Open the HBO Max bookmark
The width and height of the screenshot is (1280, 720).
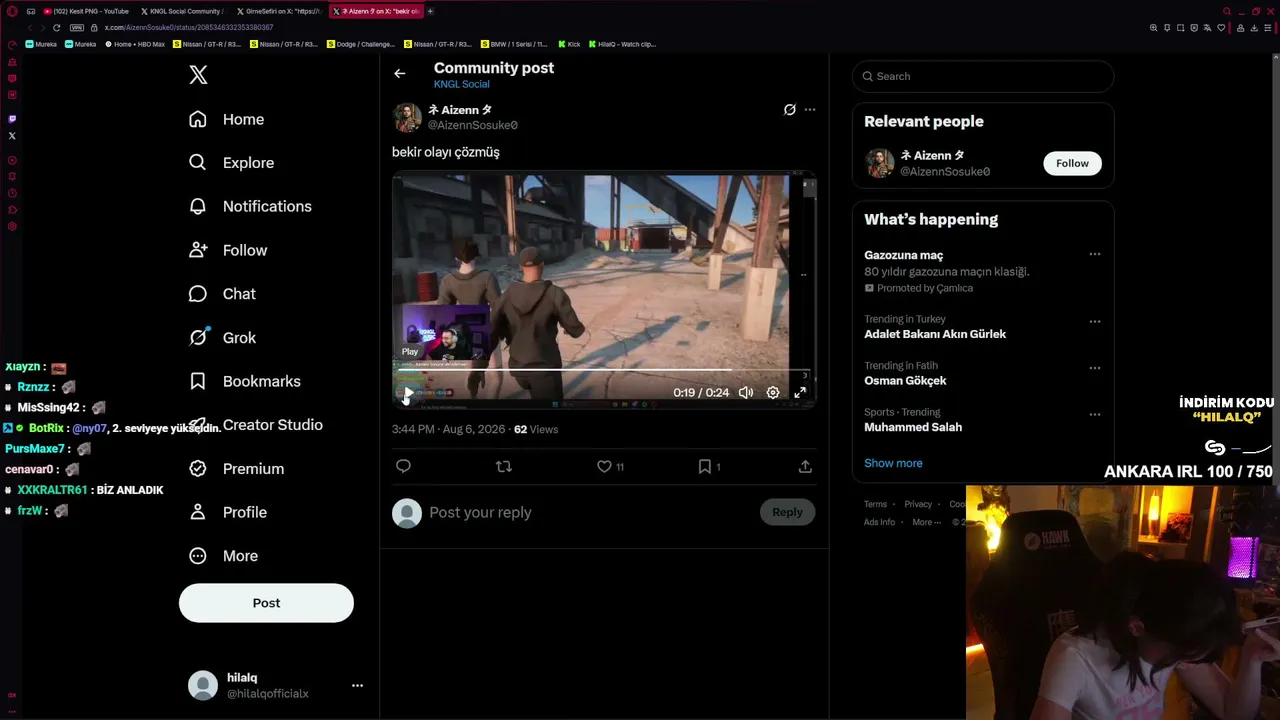tap(135, 44)
